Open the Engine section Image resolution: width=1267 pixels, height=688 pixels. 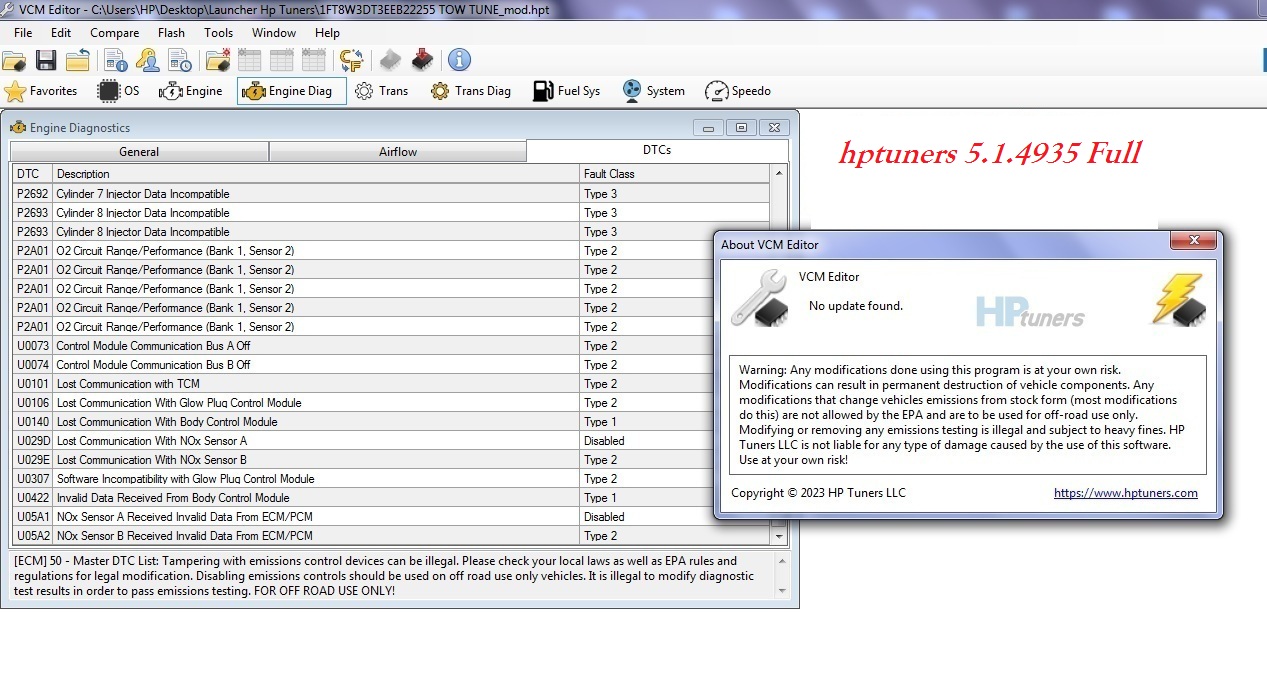tap(191, 91)
